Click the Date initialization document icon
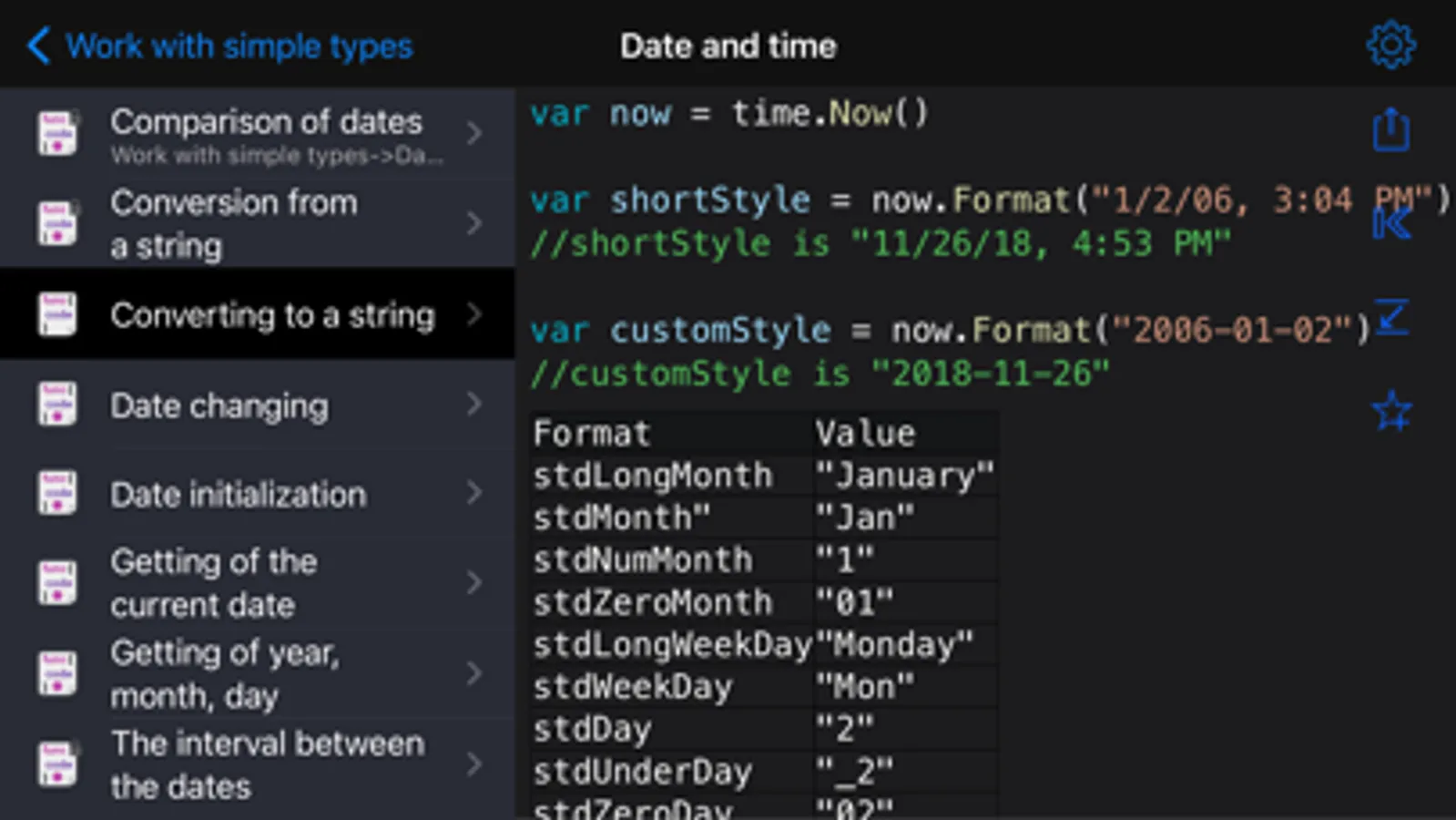Screen dimensions: 1456x820 [x=57, y=494]
